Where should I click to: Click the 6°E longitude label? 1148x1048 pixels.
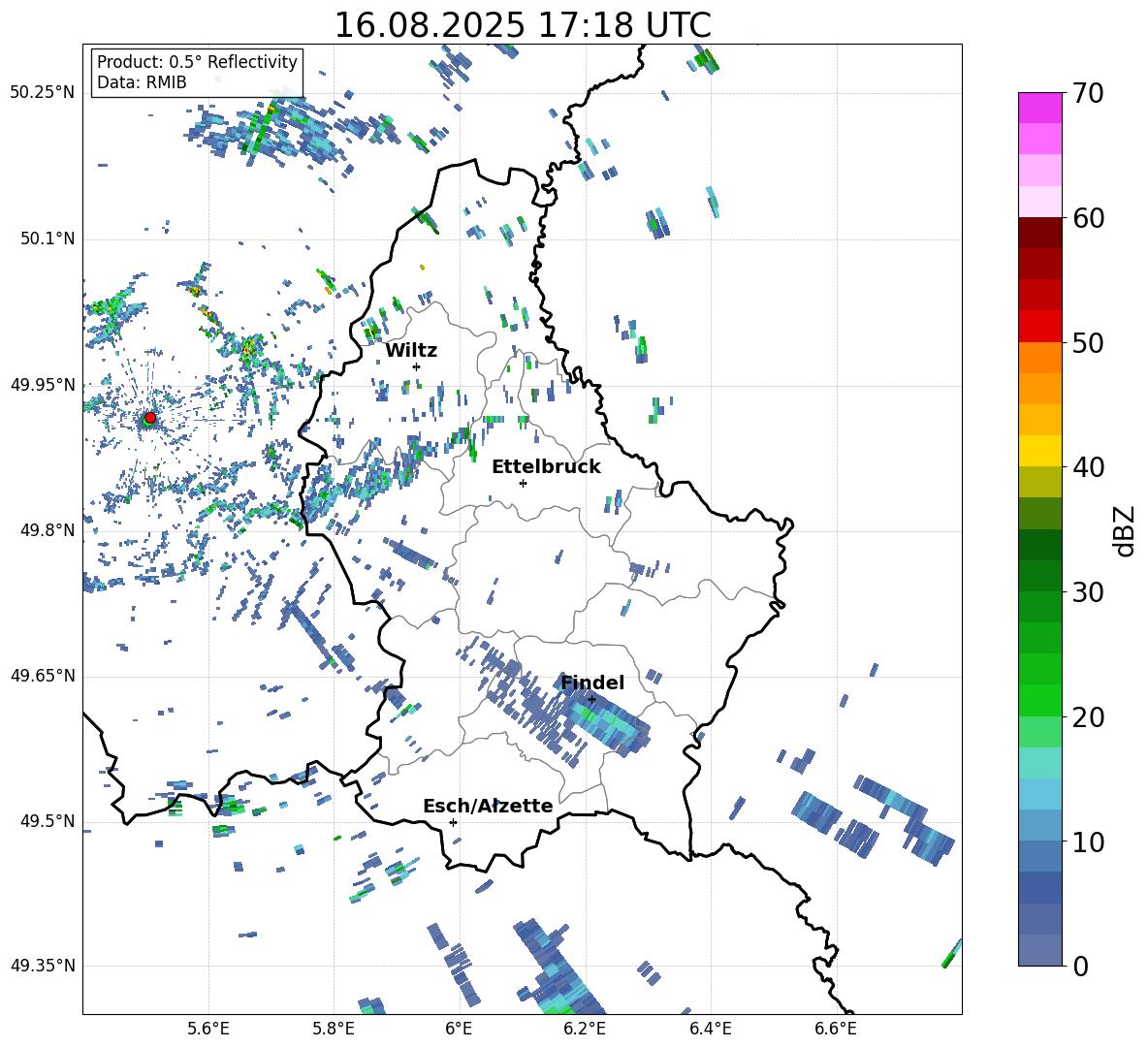click(x=459, y=1029)
